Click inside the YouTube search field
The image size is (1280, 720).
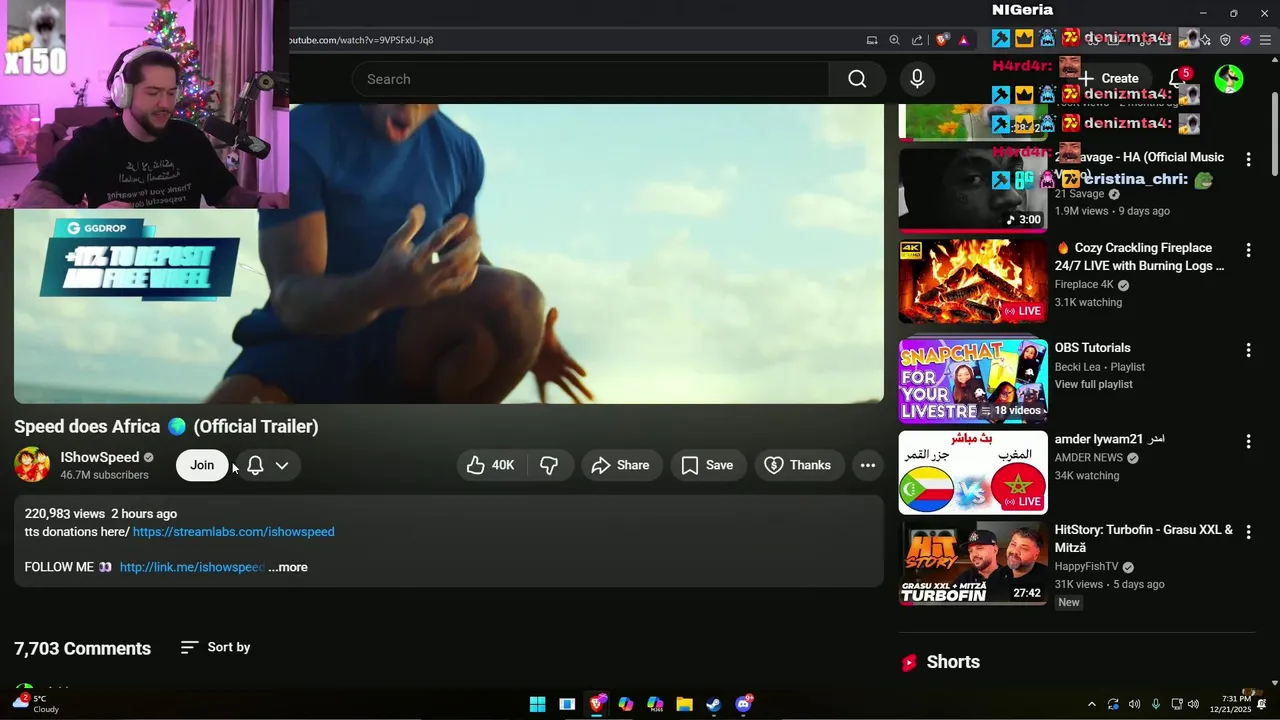coord(590,79)
